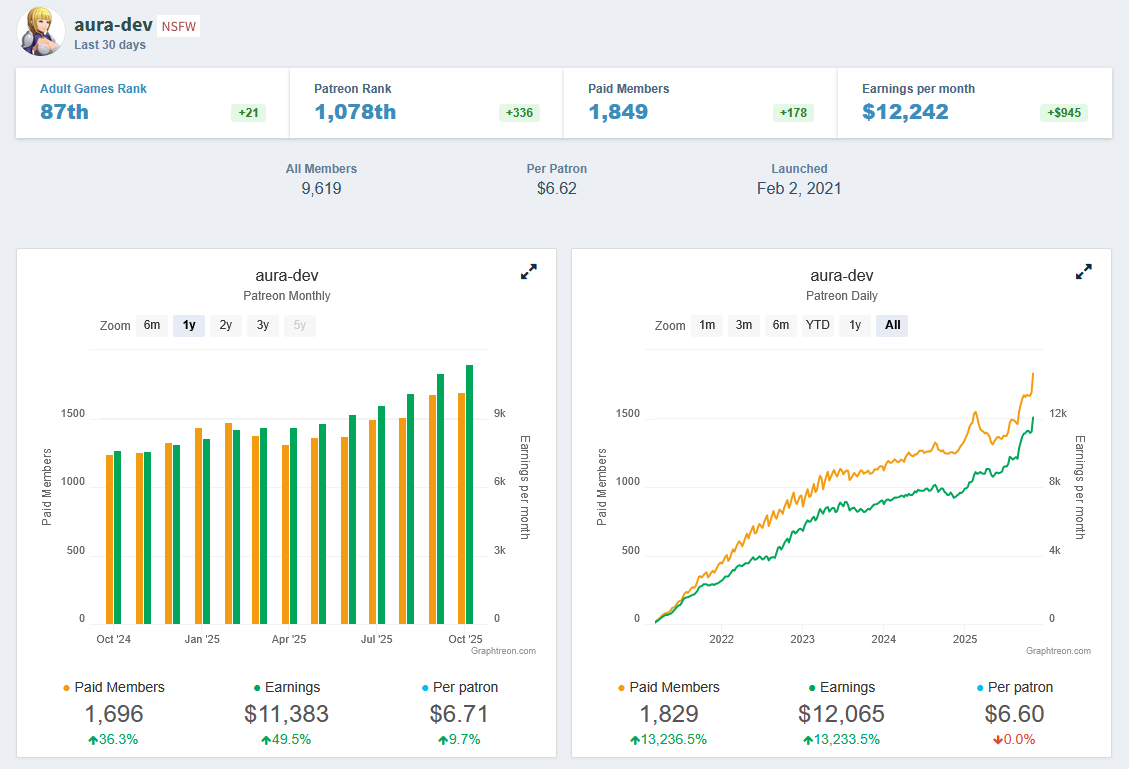This screenshot has width=1129, height=769.
Task: Click the +21 rank change badge
Action: click(x=248, y=113)
